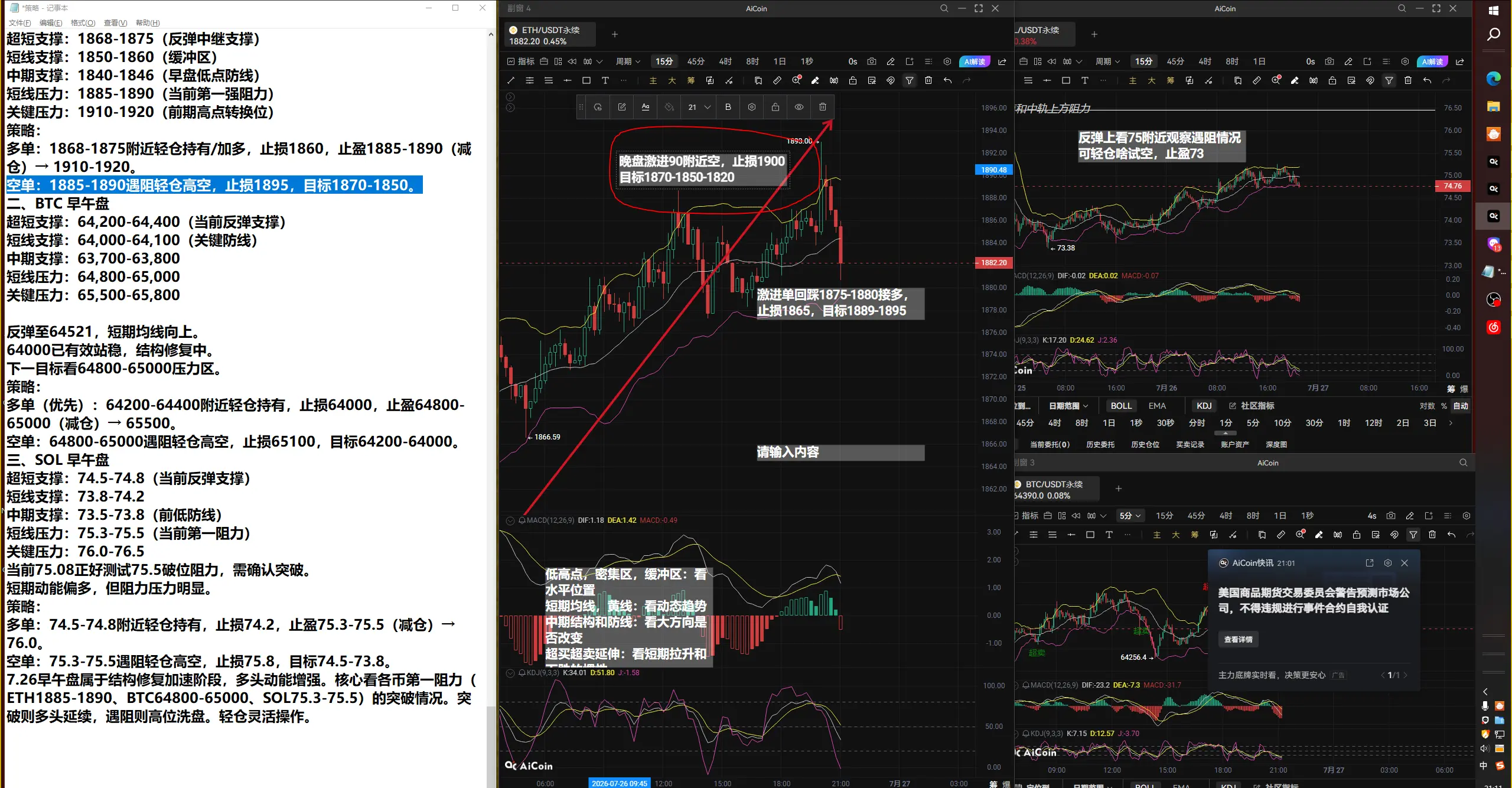Toggle KDJ indicator in SOL window
Screen dimensions: 1512x788
(x=1204, y=406)
